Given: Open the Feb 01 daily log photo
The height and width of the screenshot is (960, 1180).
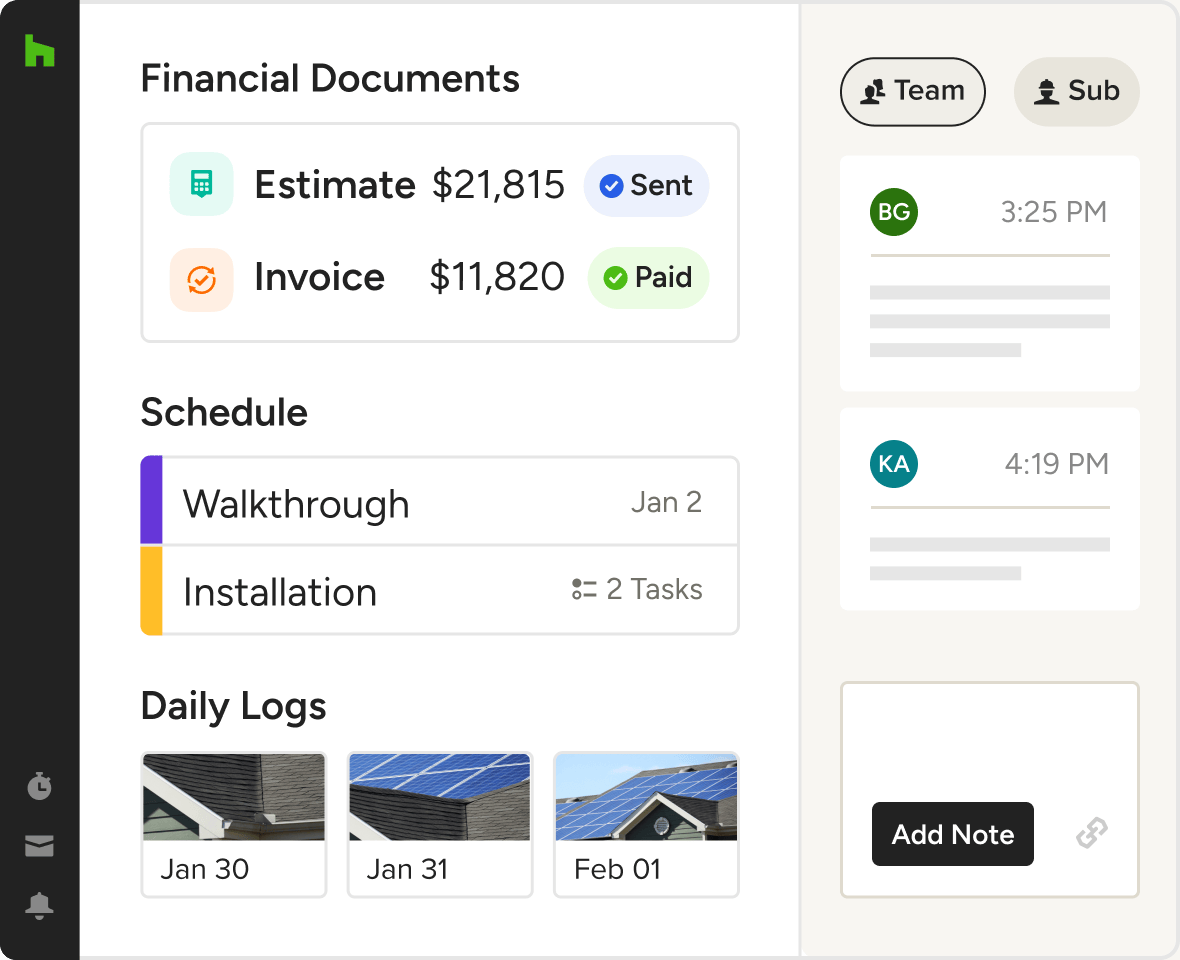Looking at the screenshot, I should pos(646,797).
